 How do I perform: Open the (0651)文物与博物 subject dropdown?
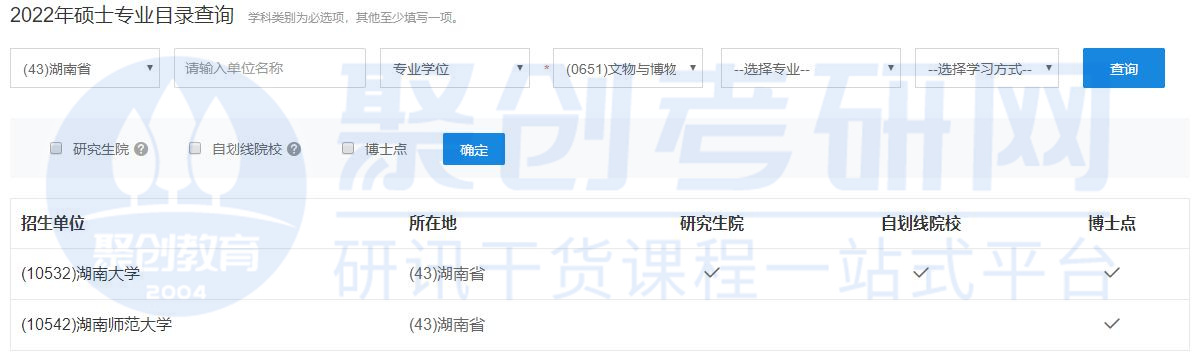tap(628, 68)
